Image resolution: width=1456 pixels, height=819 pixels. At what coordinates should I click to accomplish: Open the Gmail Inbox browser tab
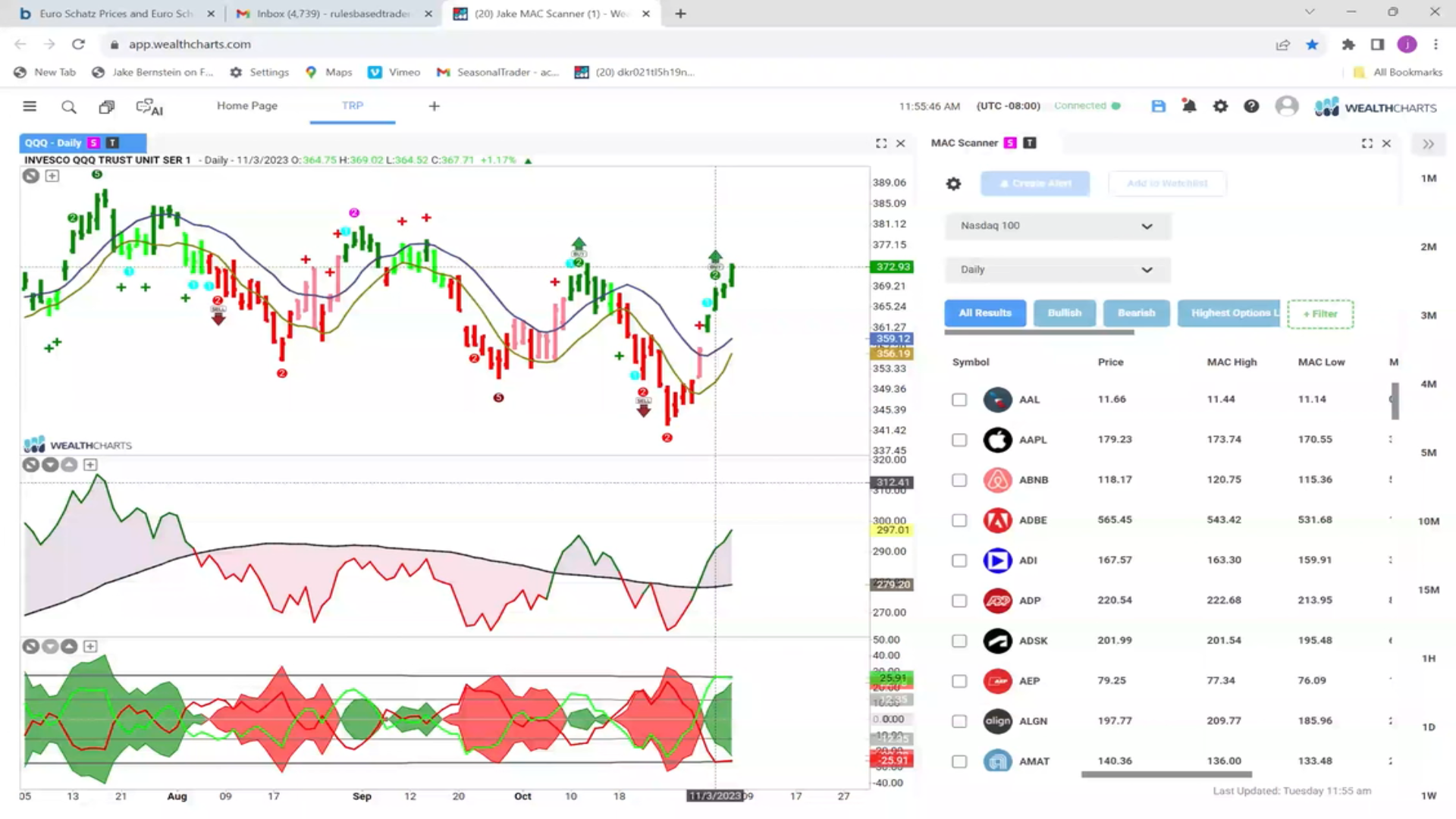334,14
